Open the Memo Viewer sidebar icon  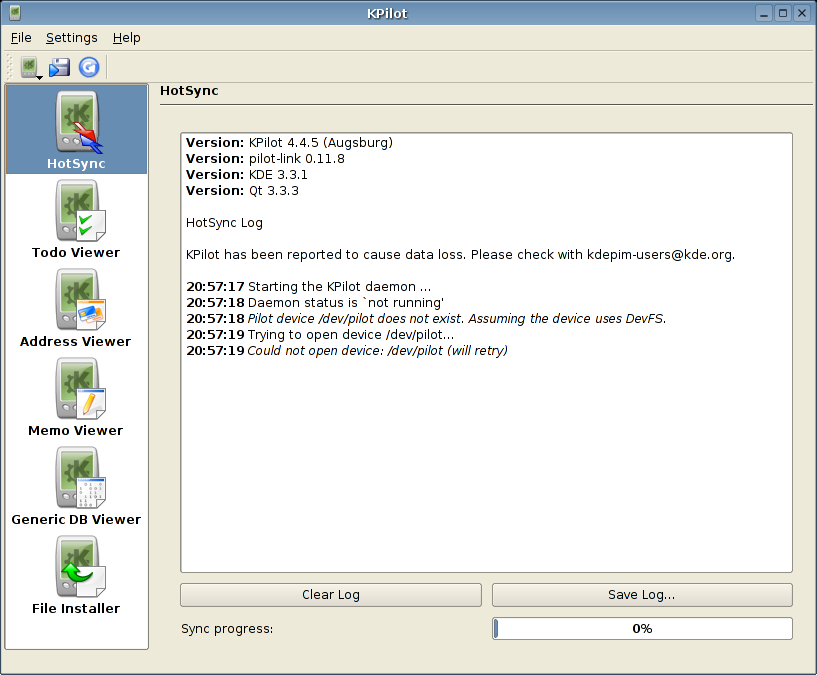(x=76, y=397)
